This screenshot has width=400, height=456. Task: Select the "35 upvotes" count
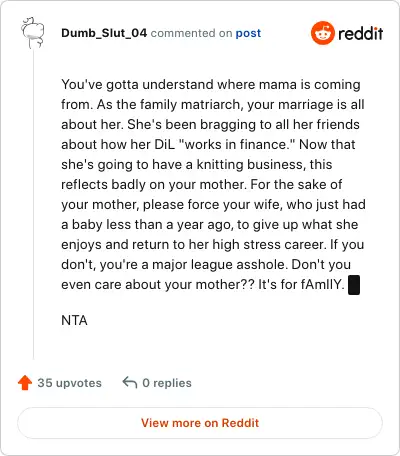[69, 383]
